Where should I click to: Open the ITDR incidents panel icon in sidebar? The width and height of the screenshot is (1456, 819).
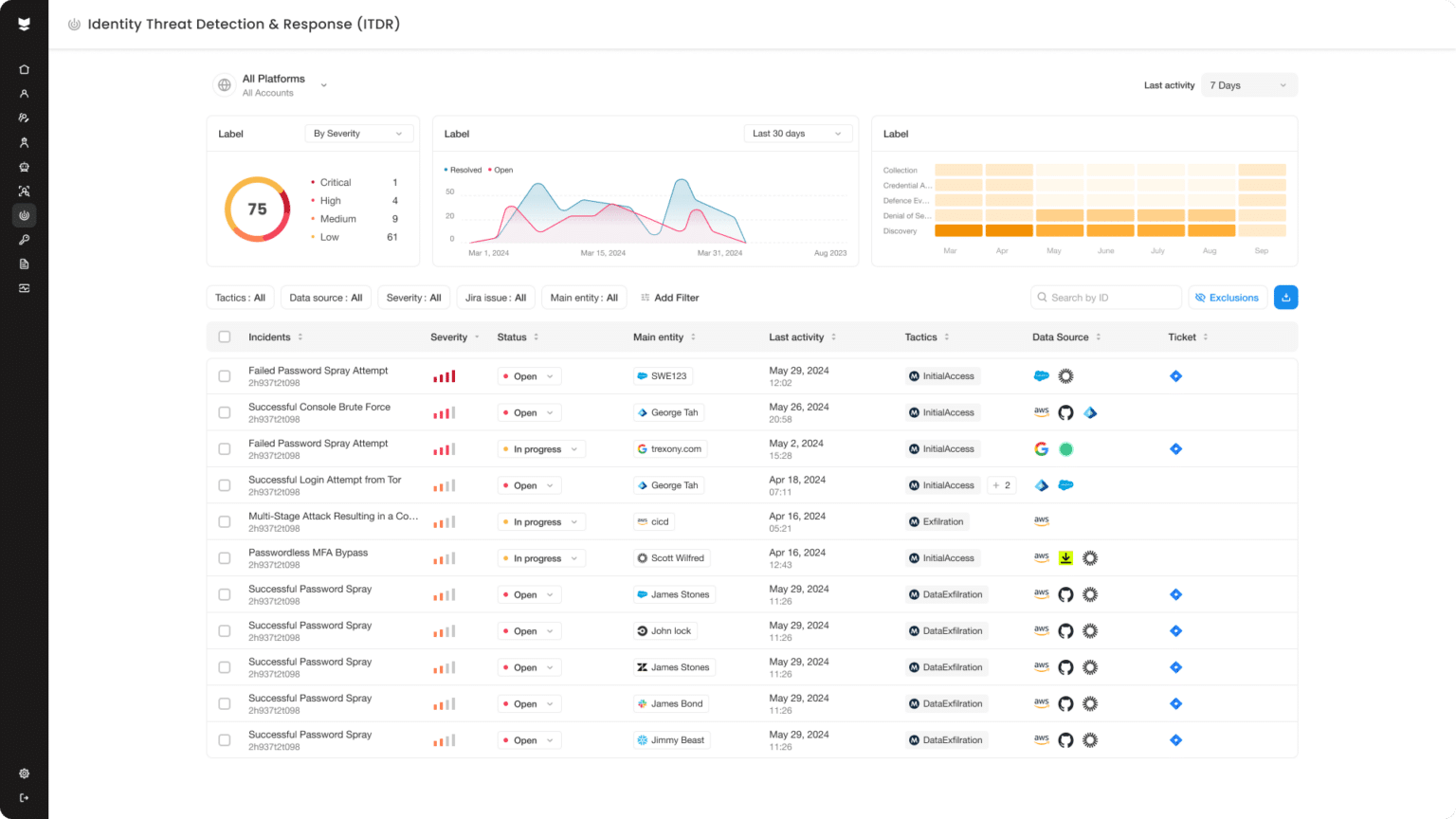click(x=24, y=215)
